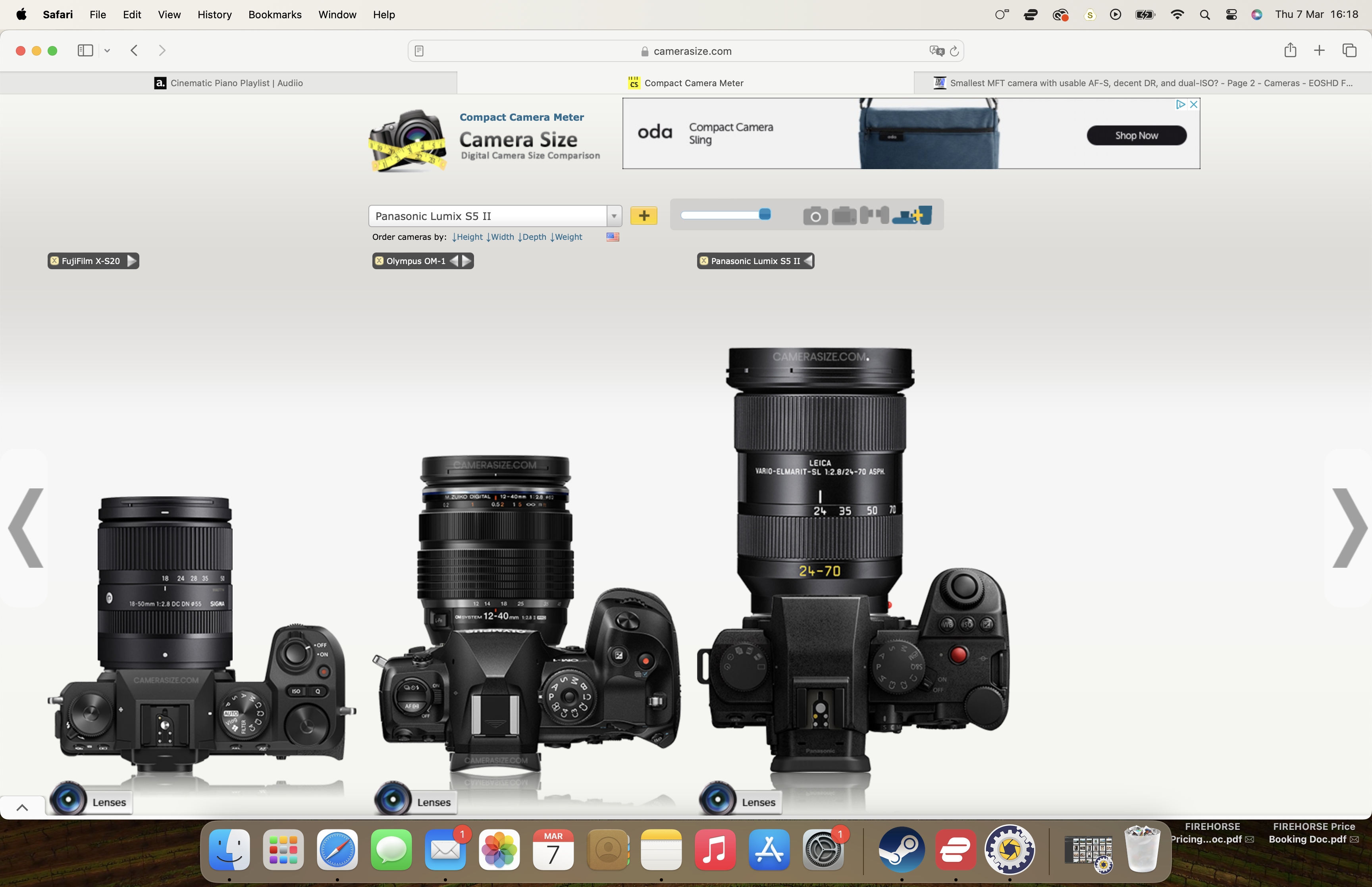The height and width of the screenshot is (887, 1372).
Task: Open Spotlight search in menu bar
Action: (1204, 14)
